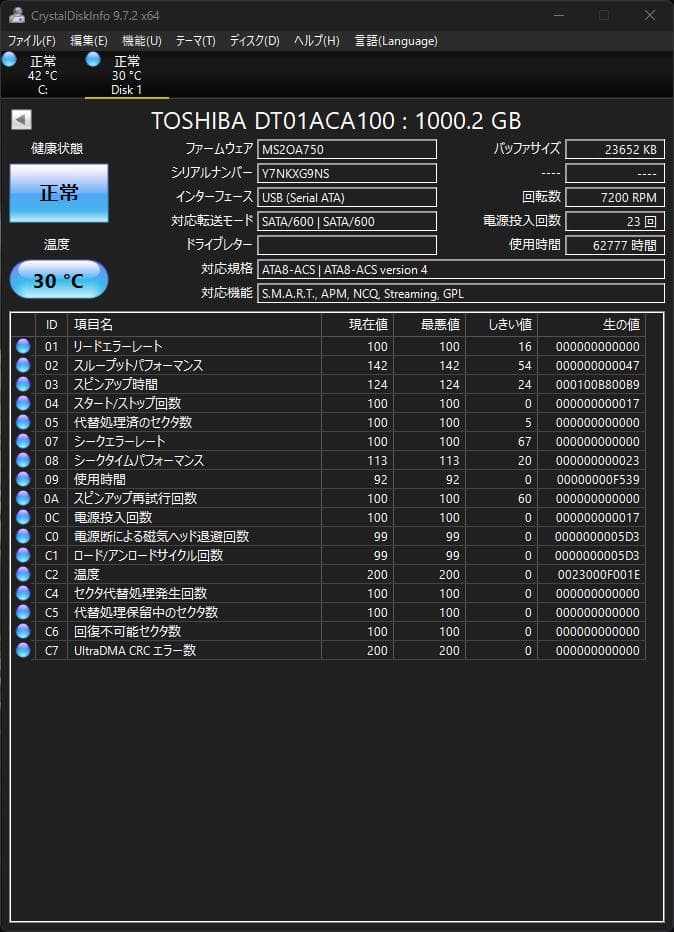The width and height of the screenshot is (674, 932).
Task: Click the rotation rate field 7200 RPM
Action: coord(615,197)
